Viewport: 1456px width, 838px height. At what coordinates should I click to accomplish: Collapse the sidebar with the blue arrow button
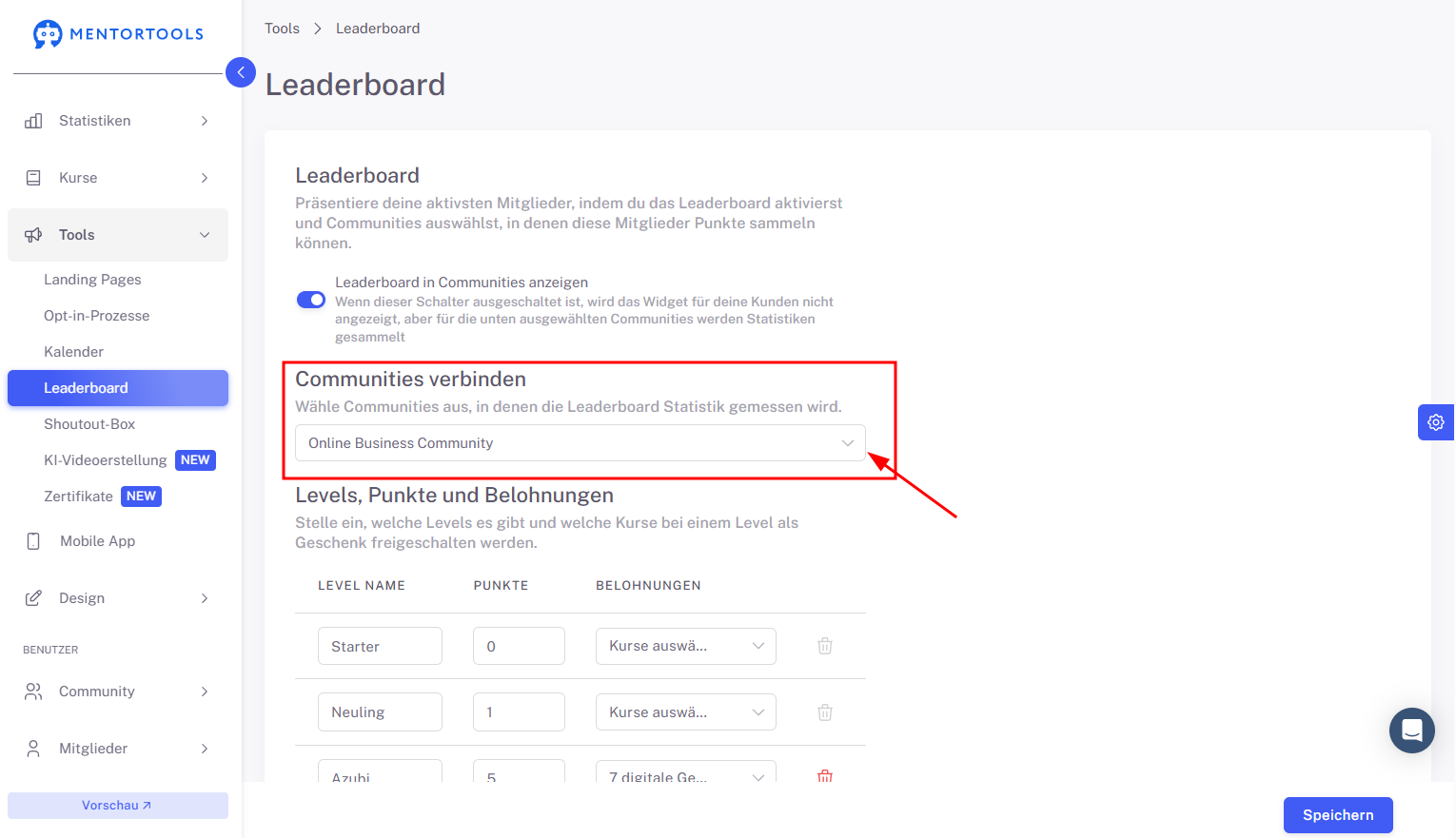pyautogui.click(x=241, y=72)
